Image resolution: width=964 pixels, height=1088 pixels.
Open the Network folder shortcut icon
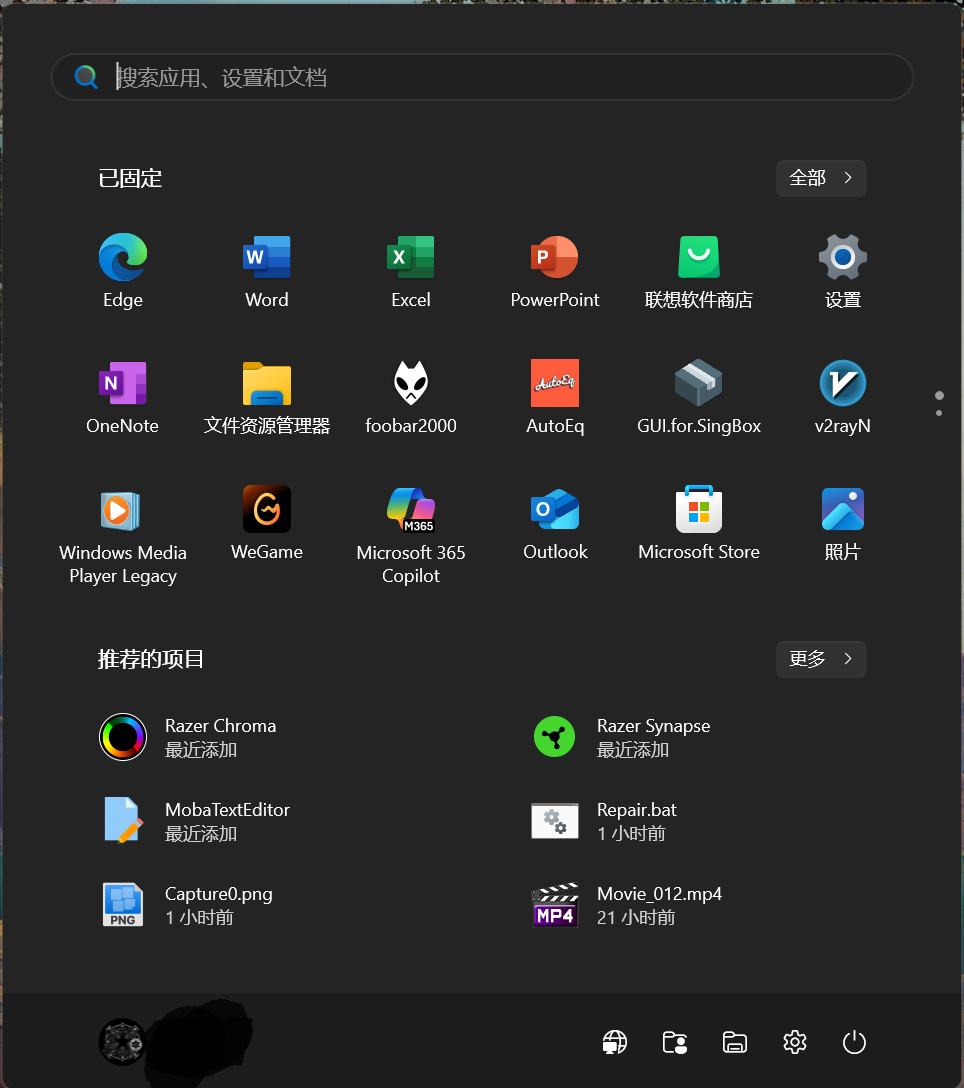[x=615, y=1042]
